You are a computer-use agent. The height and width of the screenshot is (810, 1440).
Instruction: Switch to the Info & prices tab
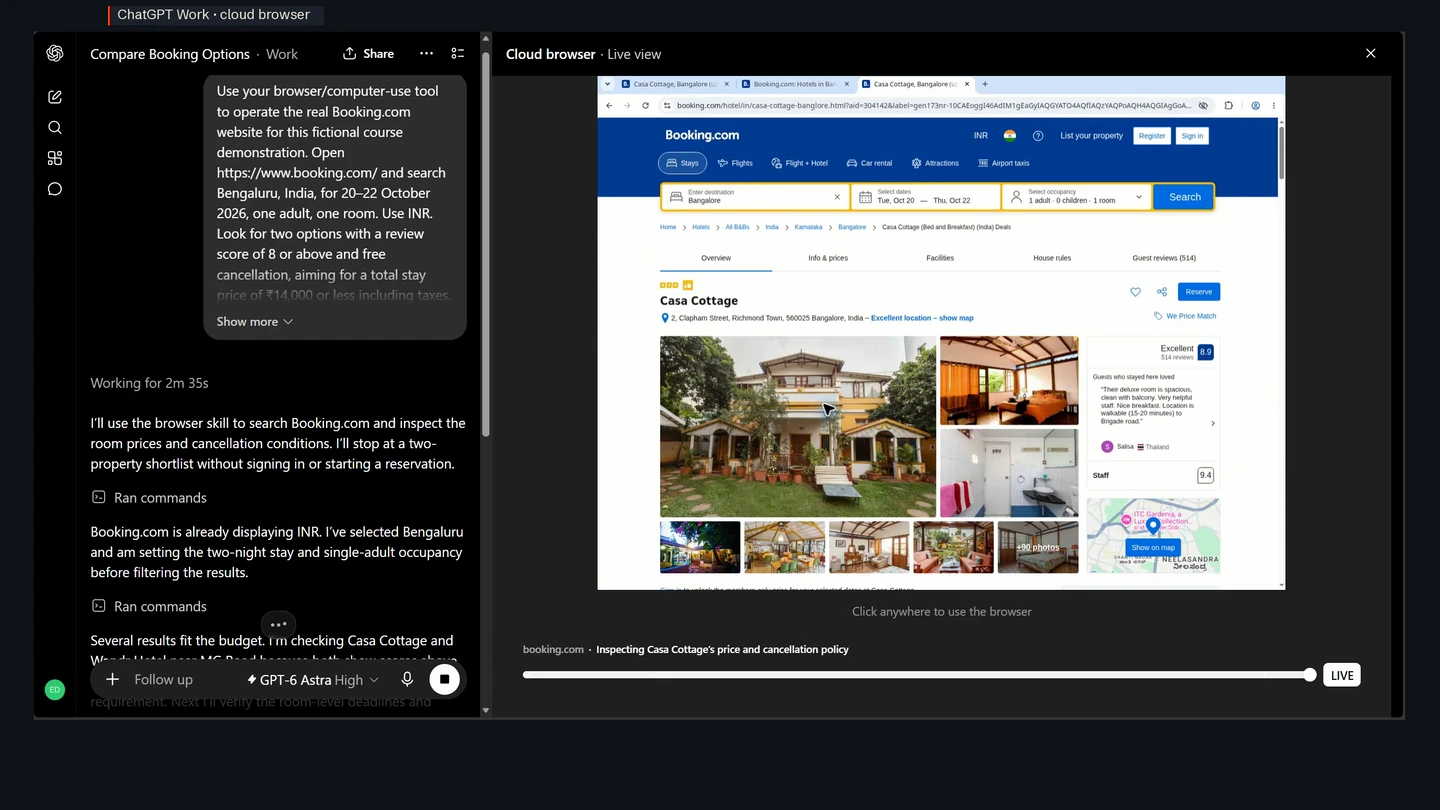tap(828, 258)
